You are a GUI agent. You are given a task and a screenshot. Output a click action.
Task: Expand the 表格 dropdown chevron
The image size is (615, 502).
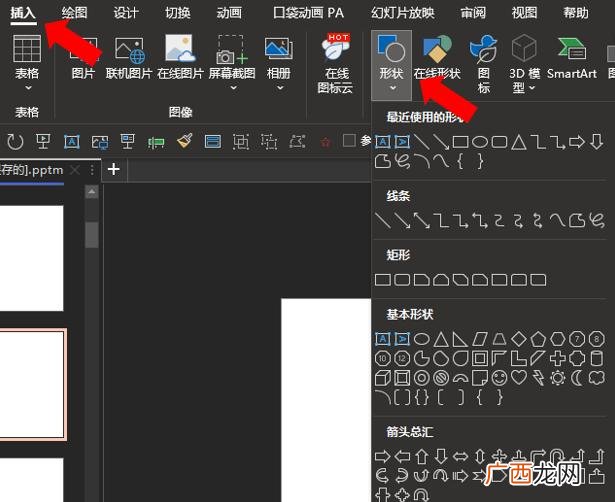[28, 88]
